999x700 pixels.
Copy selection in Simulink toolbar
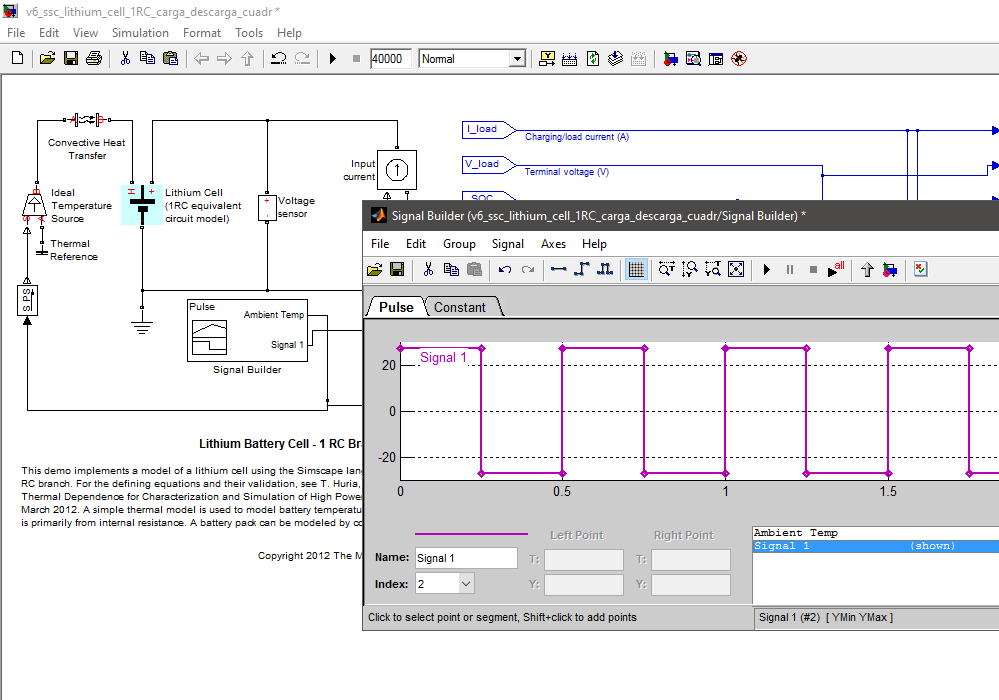[147, 59]
